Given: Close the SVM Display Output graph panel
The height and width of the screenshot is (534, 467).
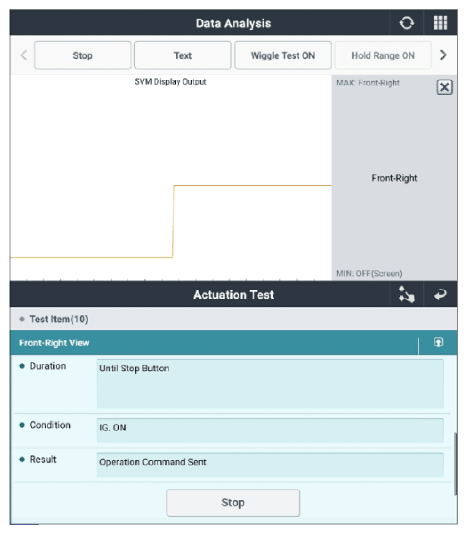Looking at the screenshot, I should pyautogui.click(x=445, y=88).
